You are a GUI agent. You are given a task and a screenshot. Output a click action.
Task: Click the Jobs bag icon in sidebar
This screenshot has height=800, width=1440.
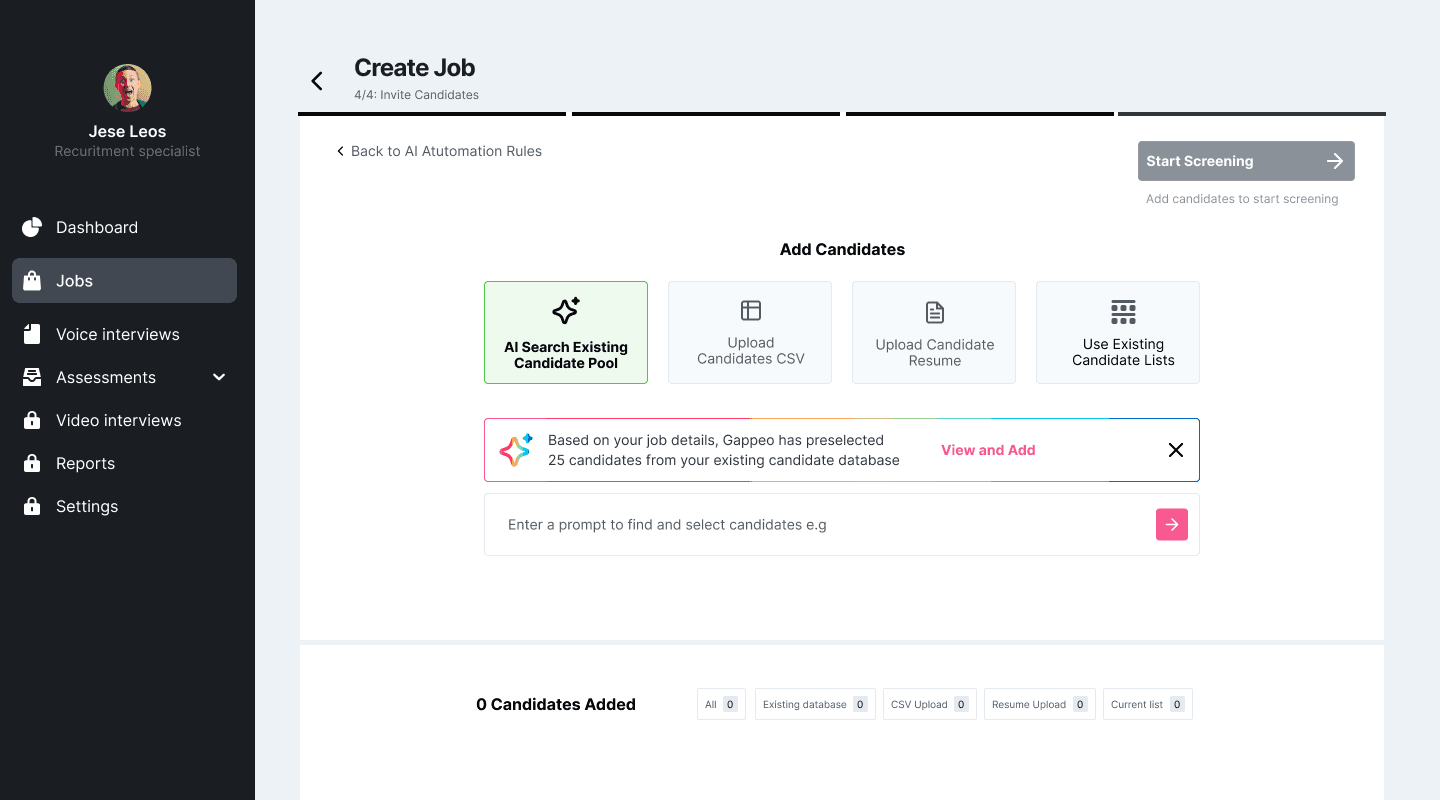pyautogui.click(x=32, y=281)
